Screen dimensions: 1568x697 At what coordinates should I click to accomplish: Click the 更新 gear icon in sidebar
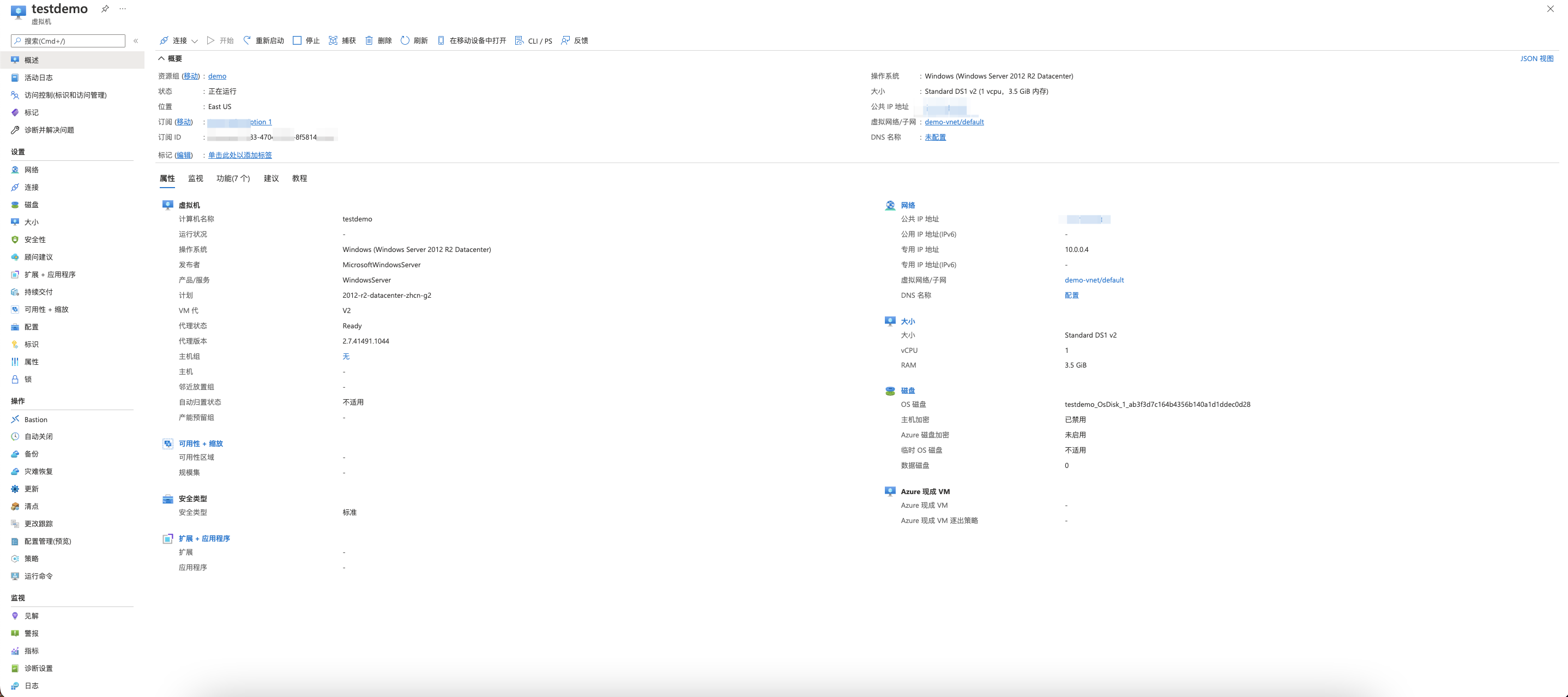click(x=15, y=489)
